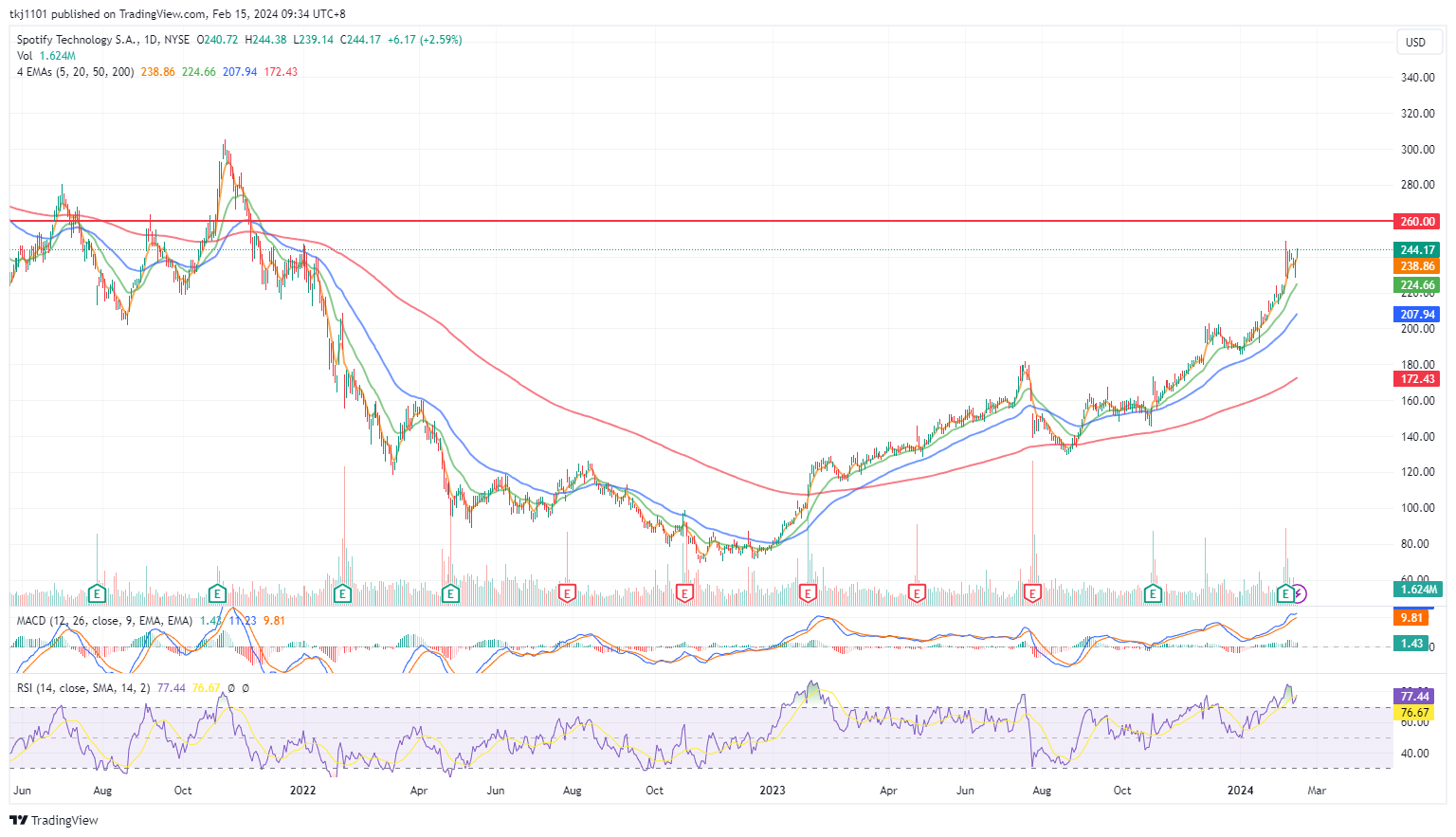1456x837 pixels.
Task: Click the green 244.17 price-axis label
Action: [1417, 250]
